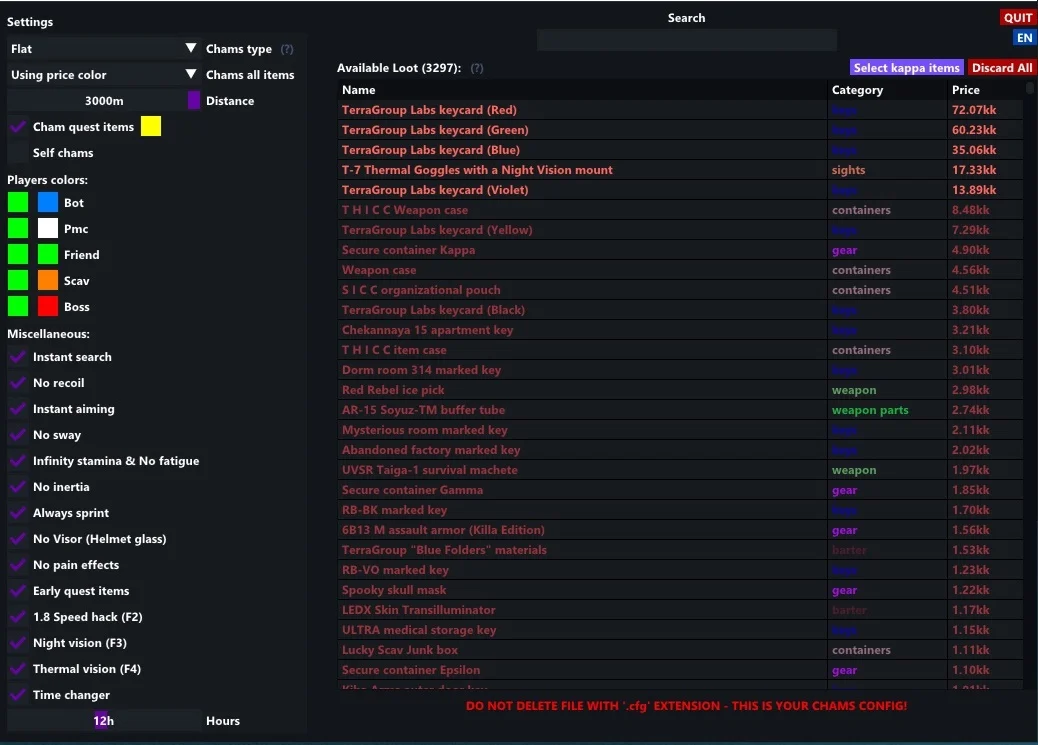Sort the loot list by Price column
1038x745 pixels.
(x=966, y=90)
